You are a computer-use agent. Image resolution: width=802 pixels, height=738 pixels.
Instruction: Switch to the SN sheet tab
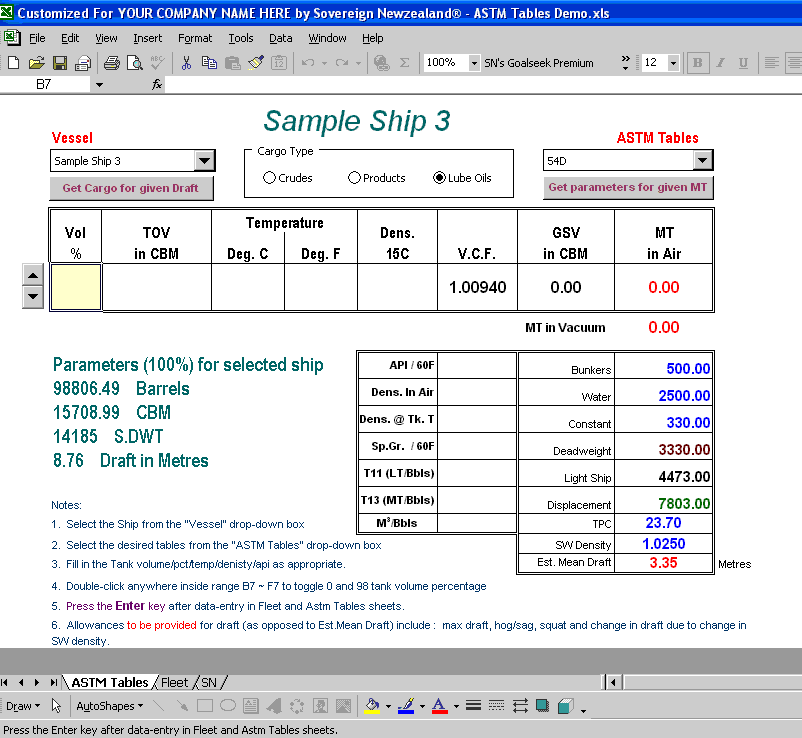(209, 682)
